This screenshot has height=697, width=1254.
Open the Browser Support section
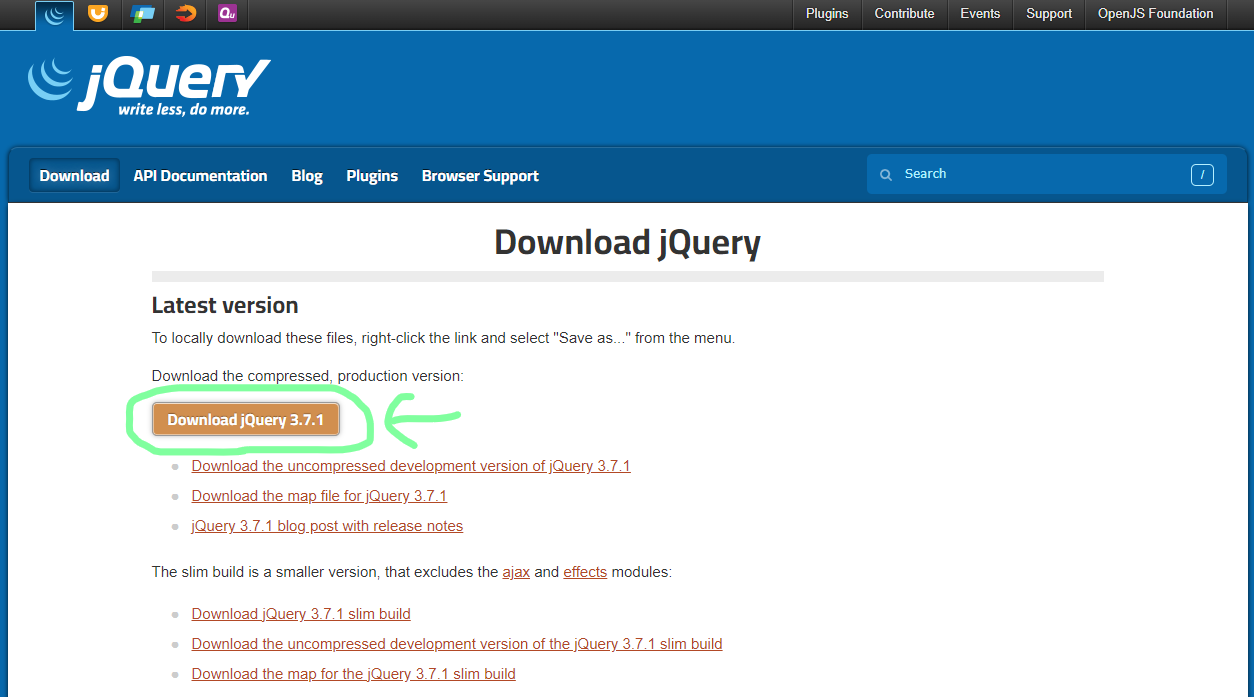click(x=480, y=175)
